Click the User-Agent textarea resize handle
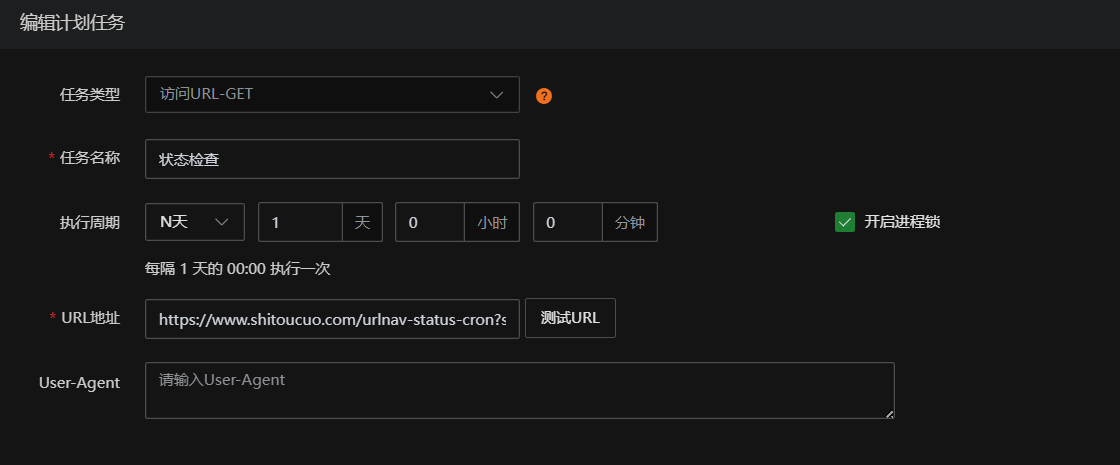Image resolution: width=1120 pixels, height=465 pixels. [x=889, y=413]
